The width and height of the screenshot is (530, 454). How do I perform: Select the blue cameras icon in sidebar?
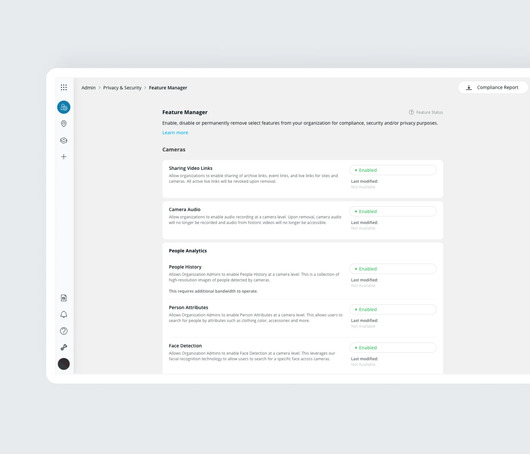point(64,107)
